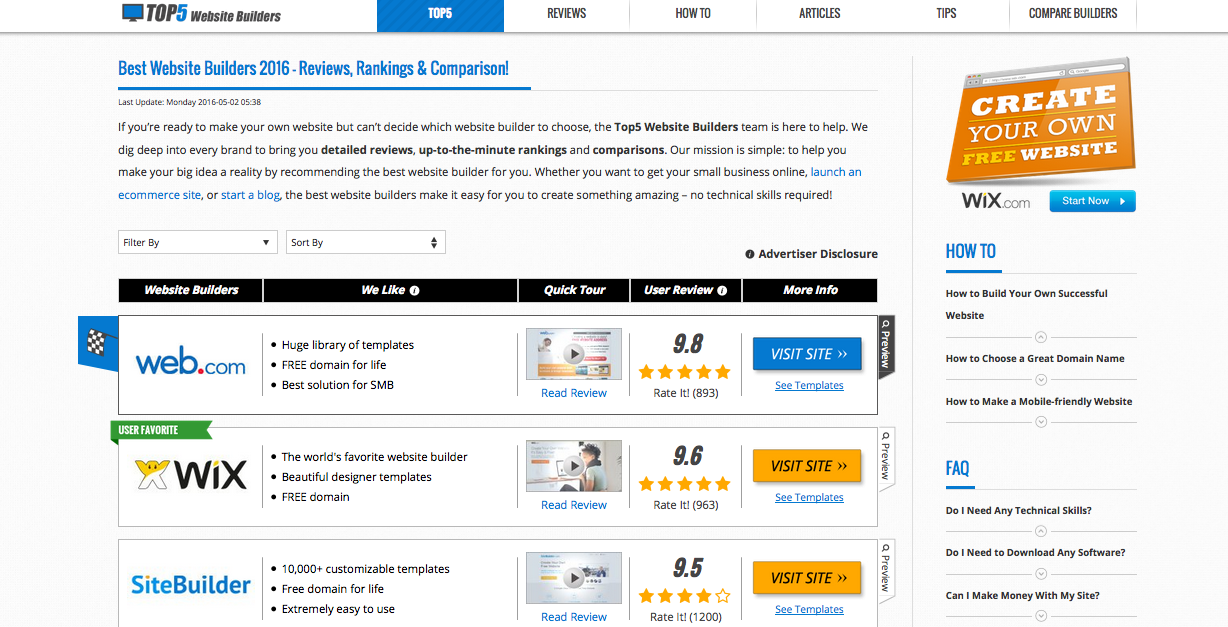1228x627 pixels.
Task: Open the Reviews navigation tab
Action: [x=567, y=14]
